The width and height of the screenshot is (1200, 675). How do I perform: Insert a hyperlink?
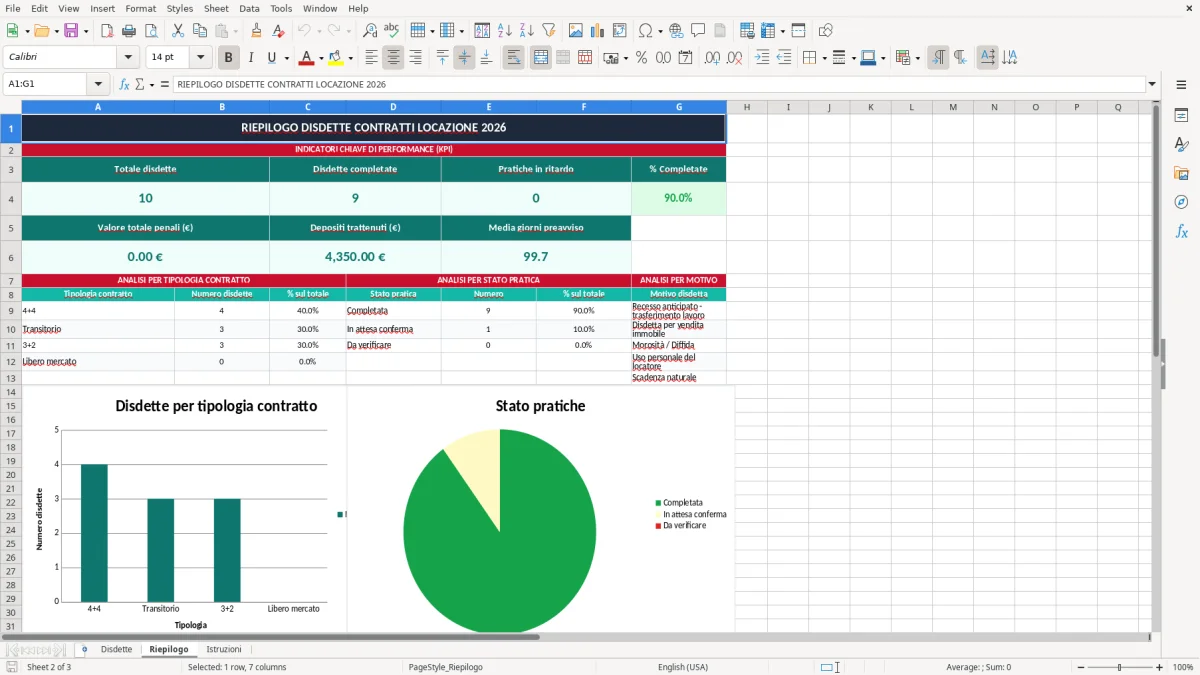676,31
